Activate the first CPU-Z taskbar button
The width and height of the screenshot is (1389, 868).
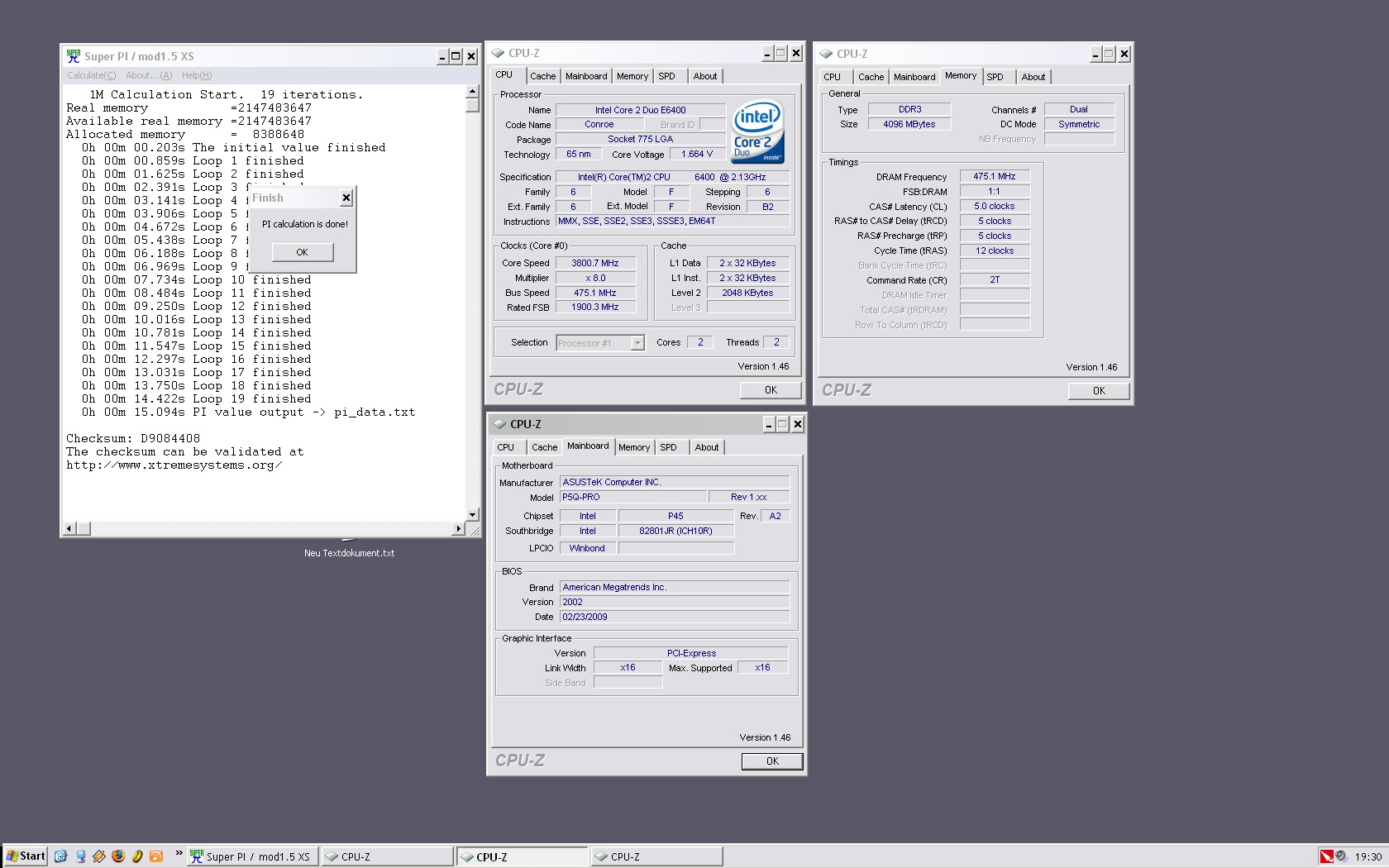click(387, 856)
